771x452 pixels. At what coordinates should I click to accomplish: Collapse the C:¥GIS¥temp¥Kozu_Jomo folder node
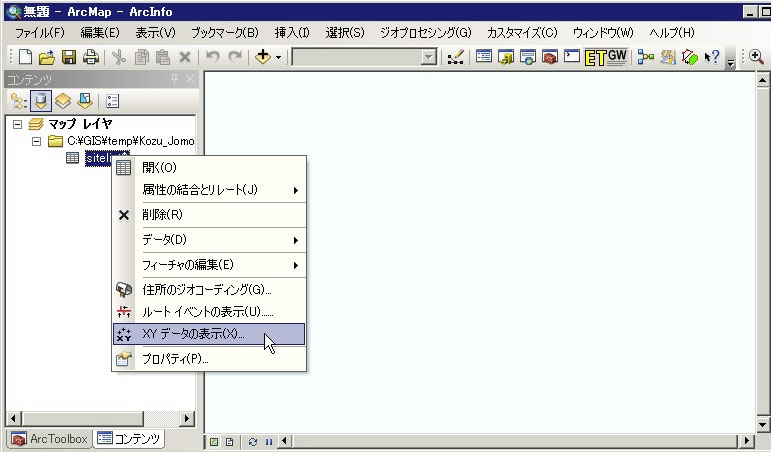[36, 142]
